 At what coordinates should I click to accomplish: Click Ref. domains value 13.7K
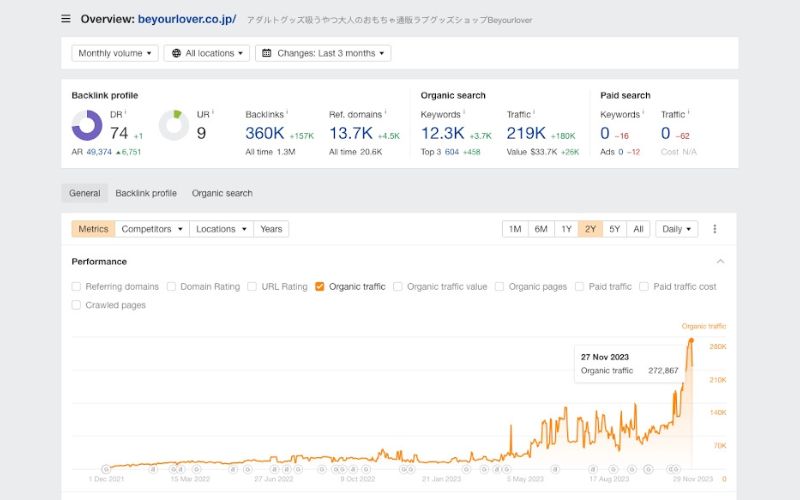(x=351, y=133)
